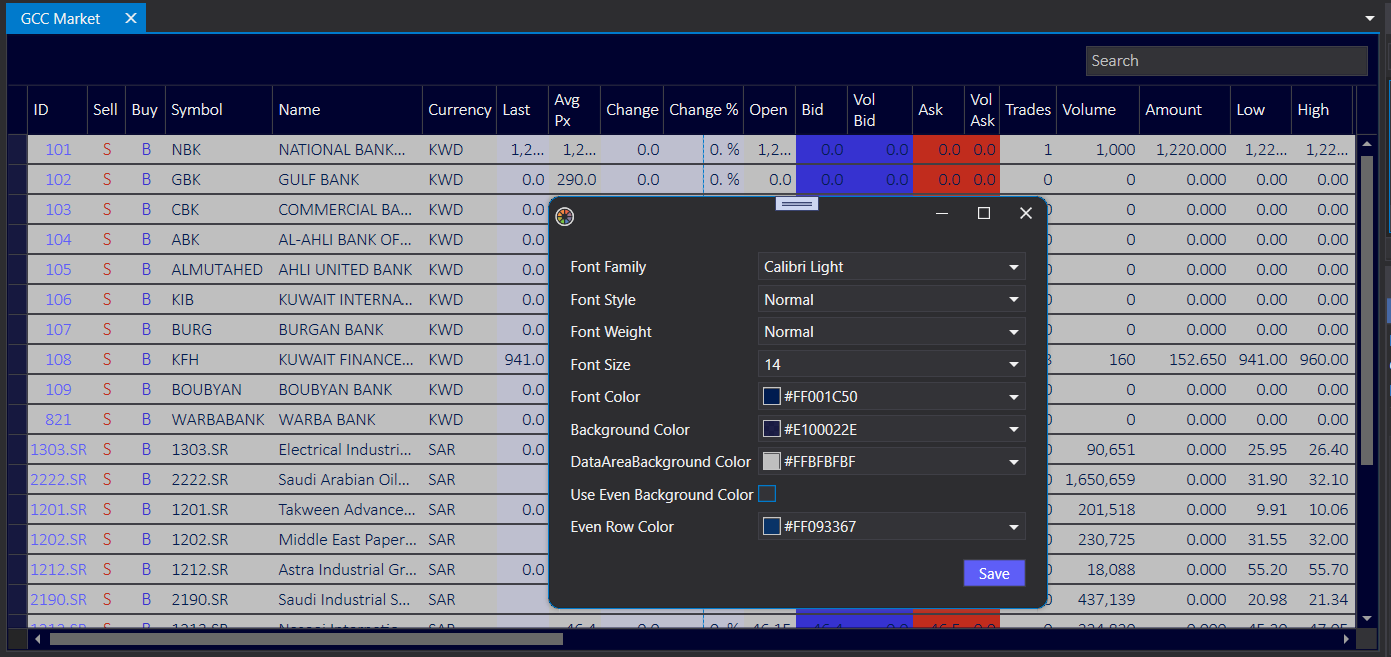
Task: Click the Buy button for BURG
Action: point(146,330)
